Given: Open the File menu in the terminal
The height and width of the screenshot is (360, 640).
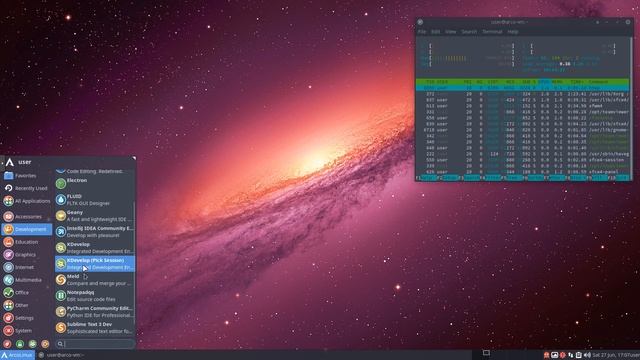Looking at the screenshot, I should [x=422, y=31].
